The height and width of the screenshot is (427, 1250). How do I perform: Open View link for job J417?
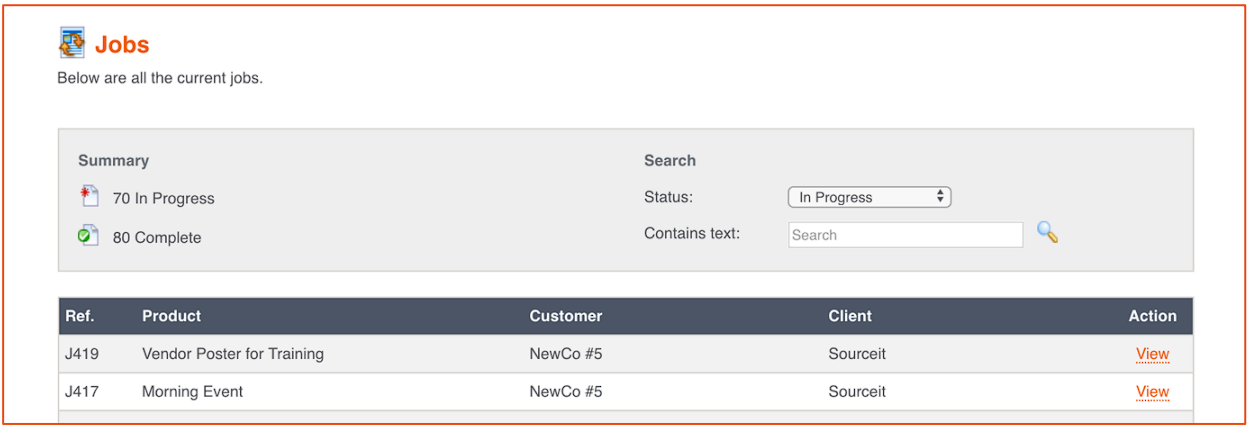[x=1152, y=392]
